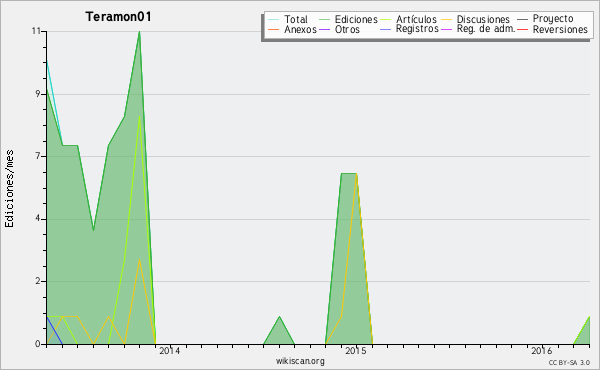
Task: Click the cyan Total legend line swatch
Action: coord(273,20)
